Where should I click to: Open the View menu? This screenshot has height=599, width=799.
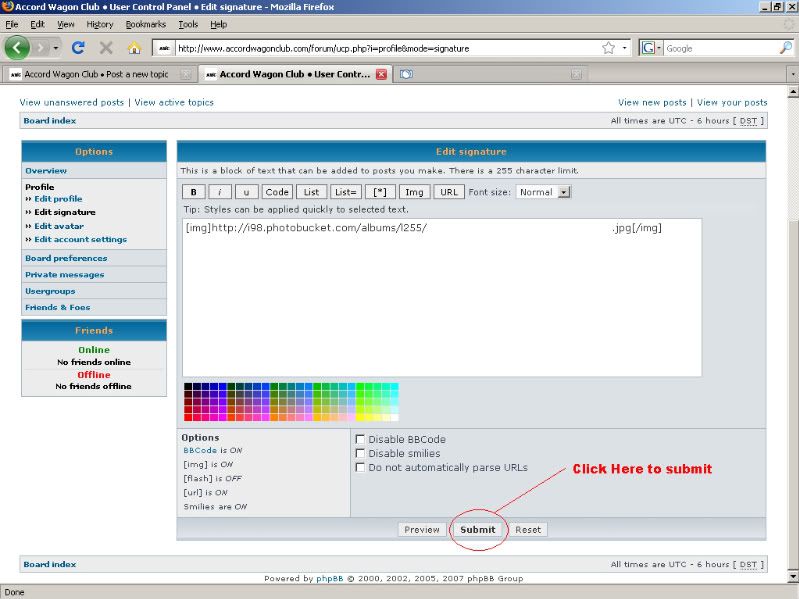coord(66,24)
